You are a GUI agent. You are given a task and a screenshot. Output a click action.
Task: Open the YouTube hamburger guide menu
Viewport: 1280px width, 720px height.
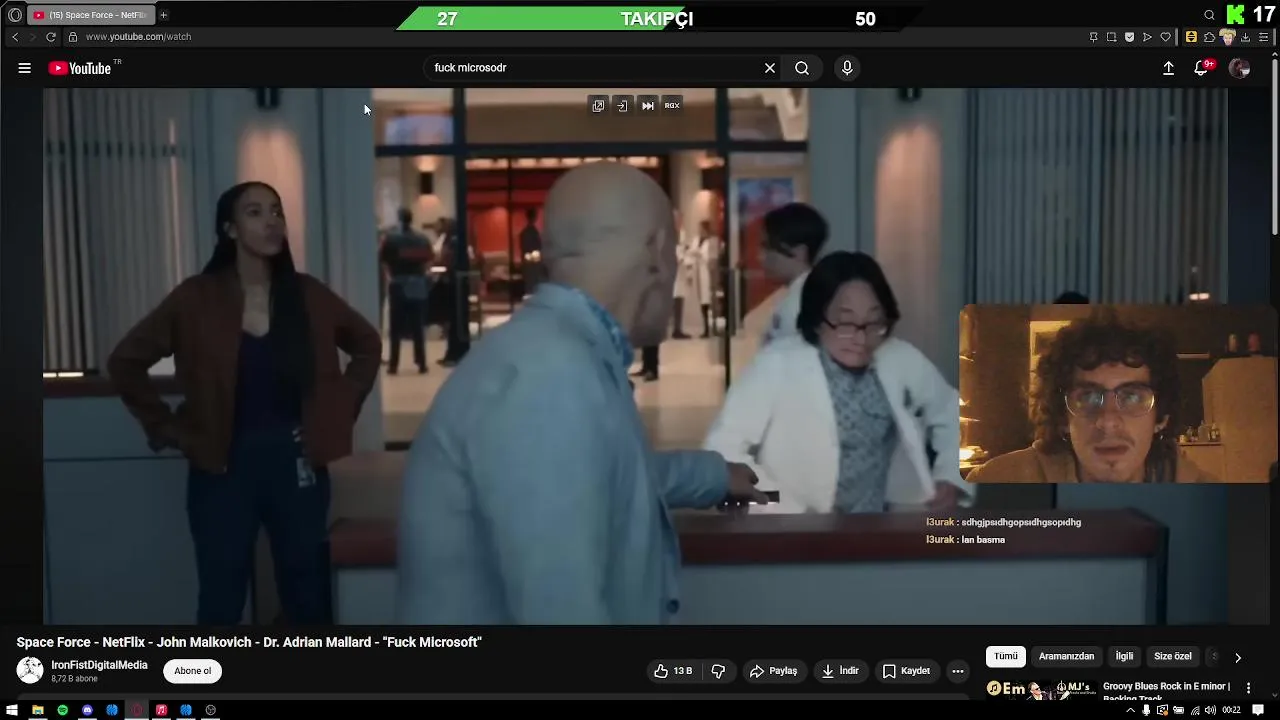point(24,68)
